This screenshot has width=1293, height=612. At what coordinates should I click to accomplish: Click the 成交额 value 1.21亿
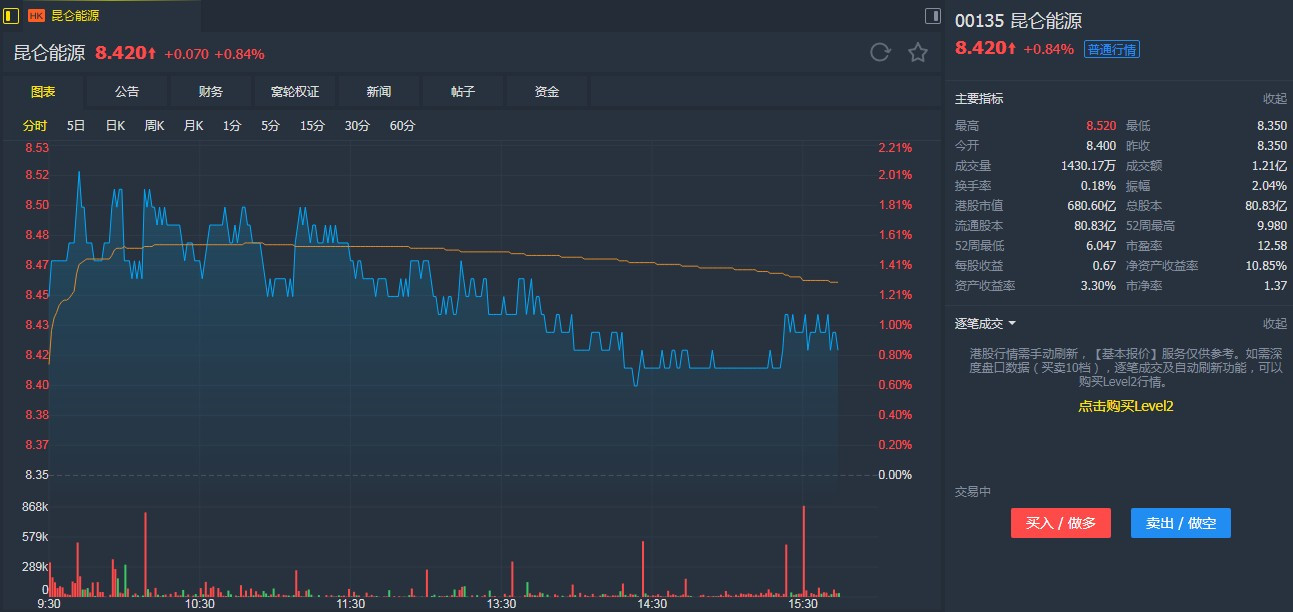(x=1268, y=165)
